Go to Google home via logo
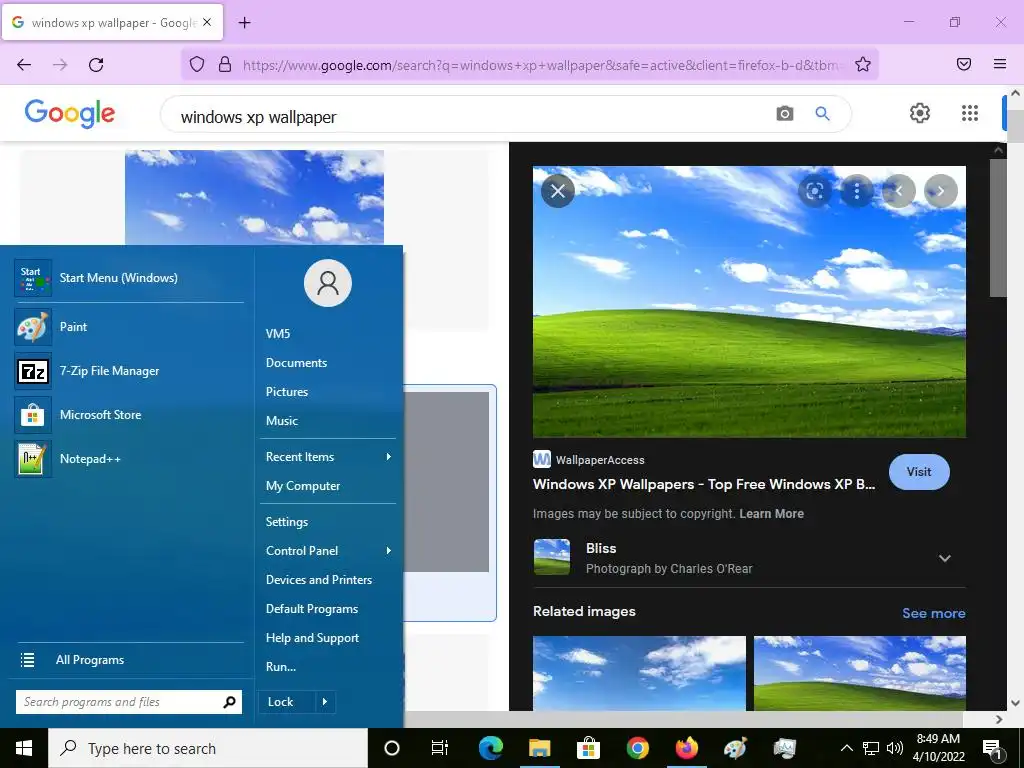Image resolution: width=1024 pixels, height=768 pixels. tap(70, 114)
